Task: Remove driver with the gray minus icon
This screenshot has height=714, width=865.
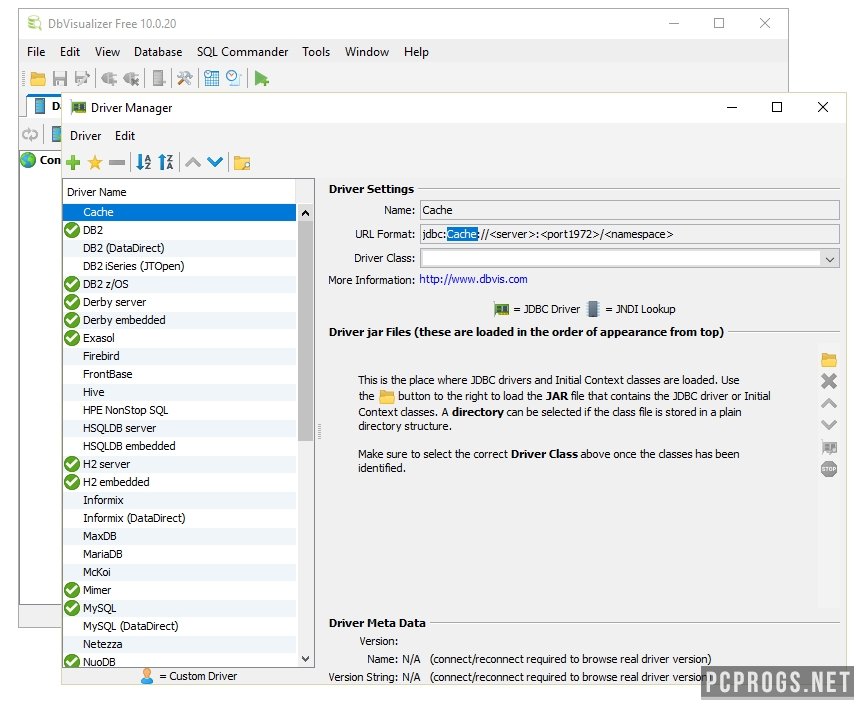Action: pyautogui.click(x=117, y=163)
